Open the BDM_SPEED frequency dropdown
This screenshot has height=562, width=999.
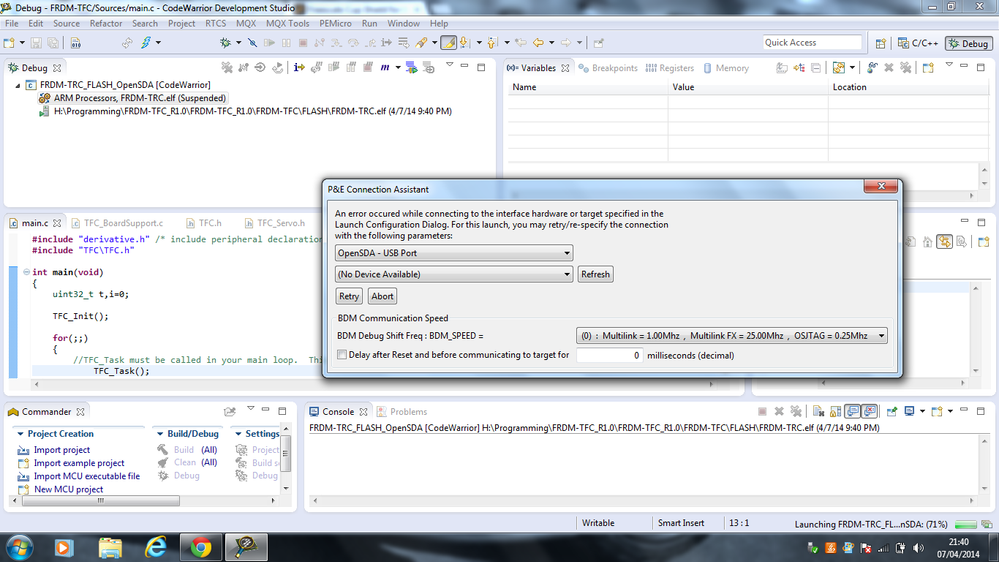pos(731,336)
